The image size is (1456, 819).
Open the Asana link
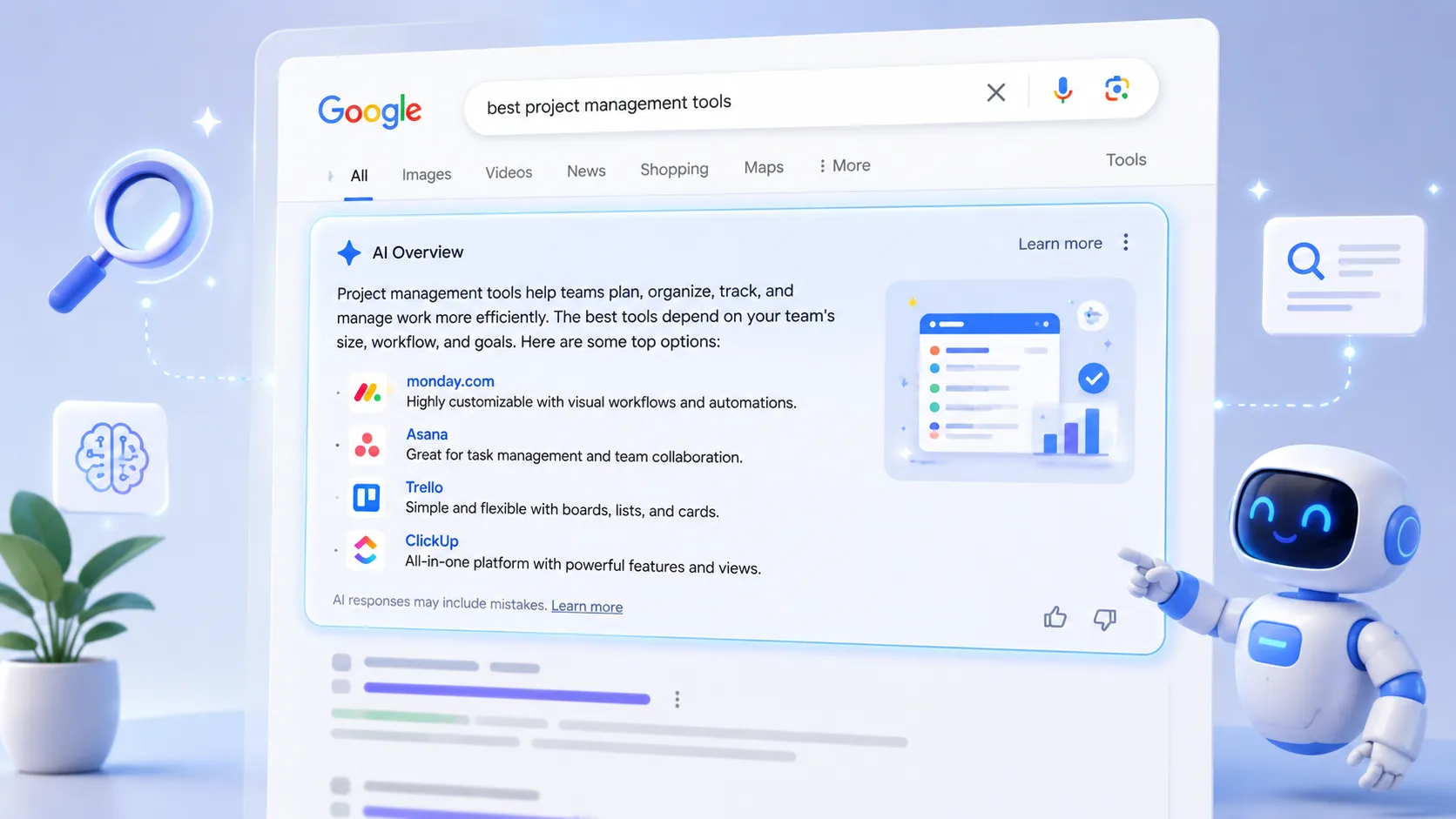coord(427,434)
